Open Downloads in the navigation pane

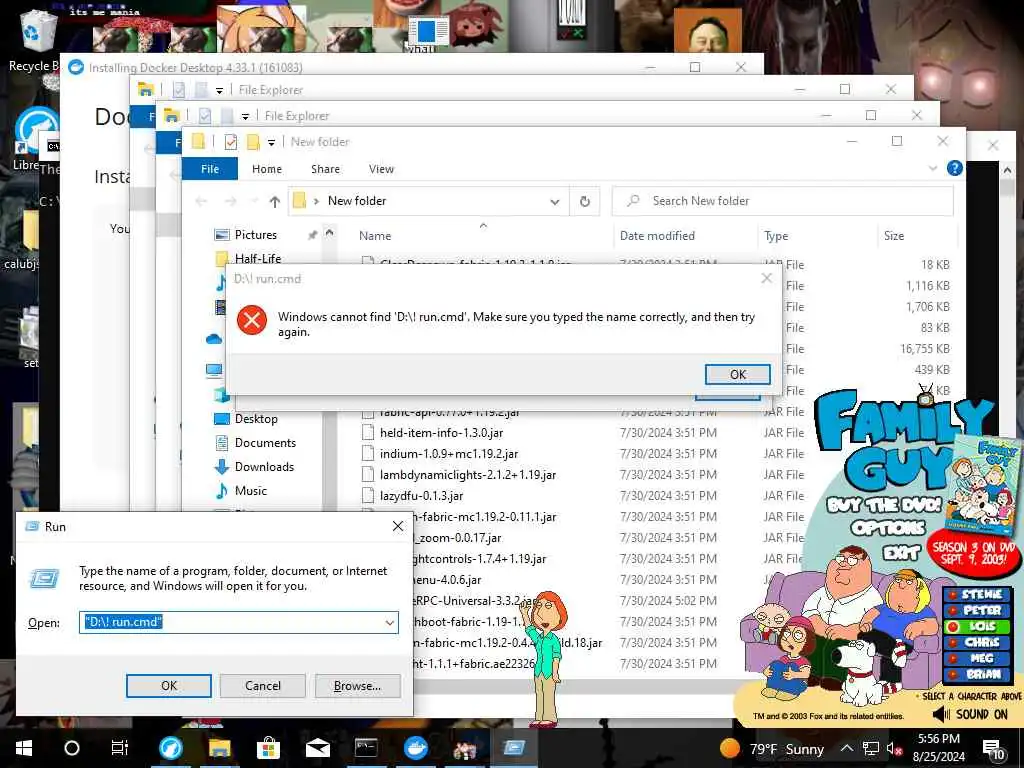(x=264, y=467)
